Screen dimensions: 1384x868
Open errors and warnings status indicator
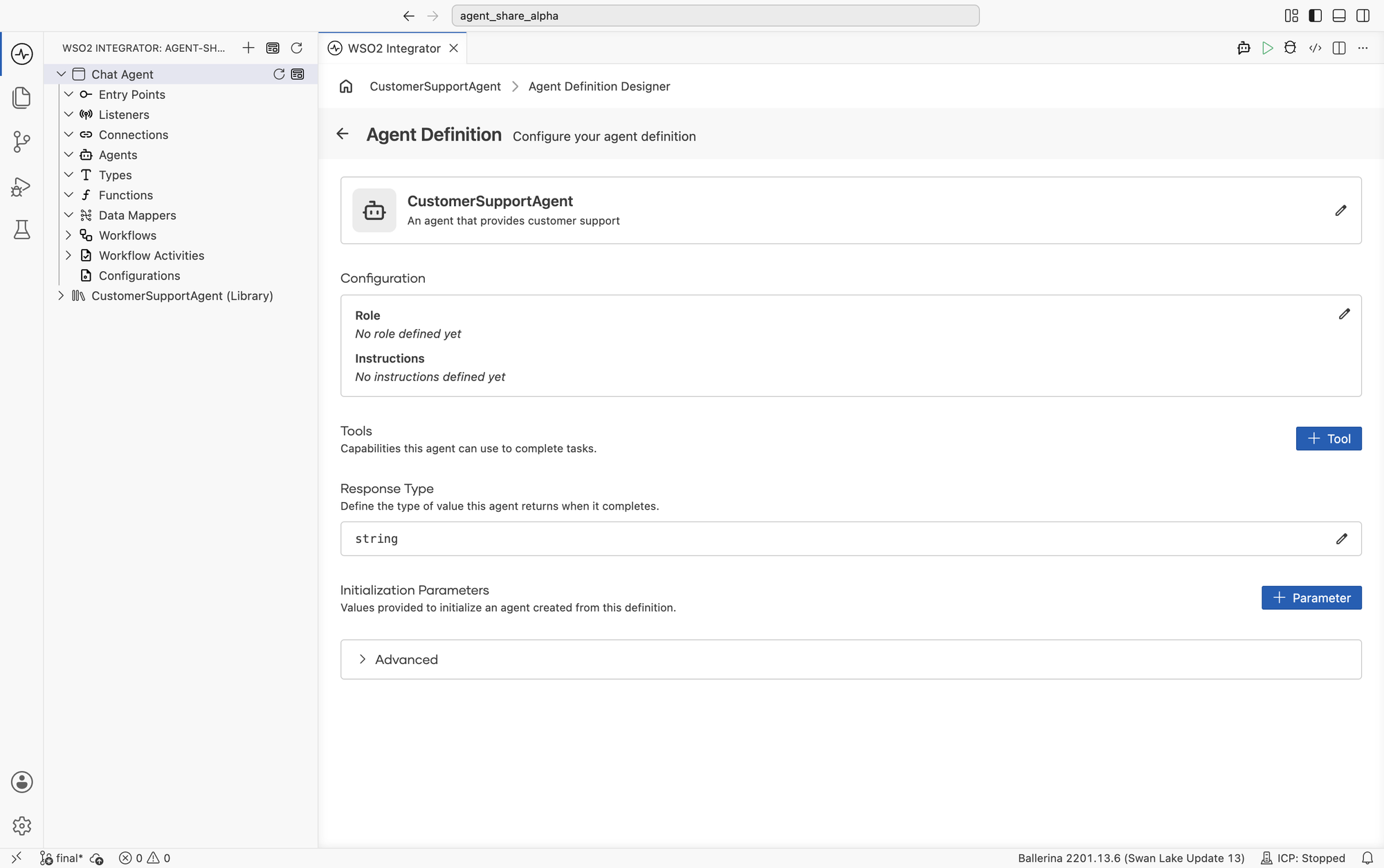[x=145, y=858]
